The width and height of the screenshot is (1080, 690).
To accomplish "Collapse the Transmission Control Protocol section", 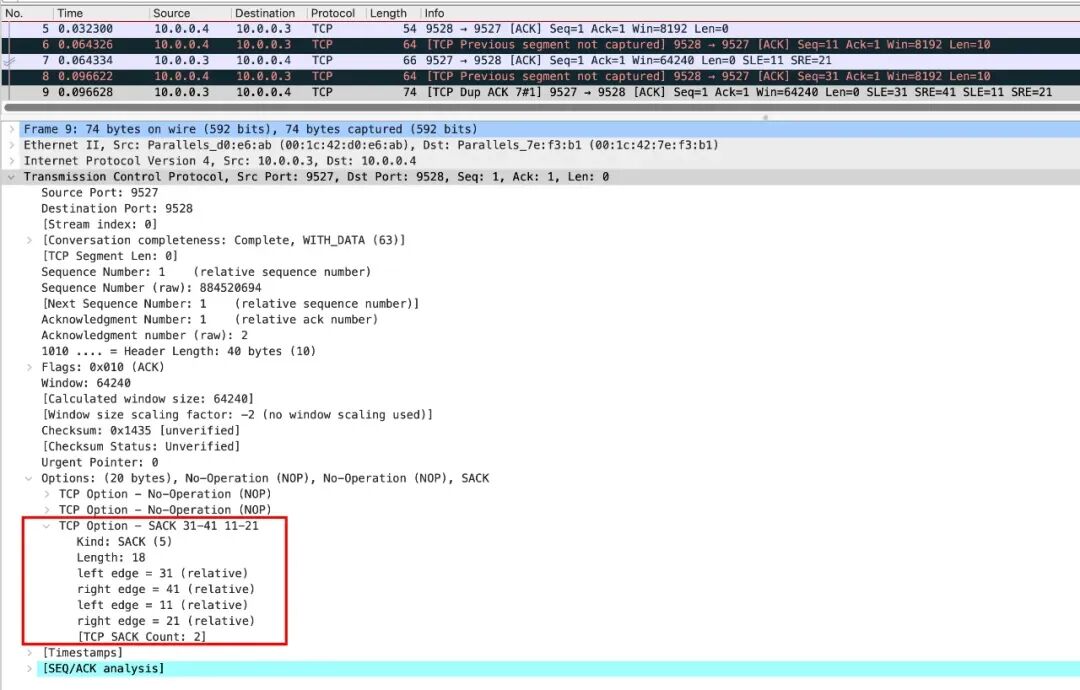I will [x=11, y=177].
